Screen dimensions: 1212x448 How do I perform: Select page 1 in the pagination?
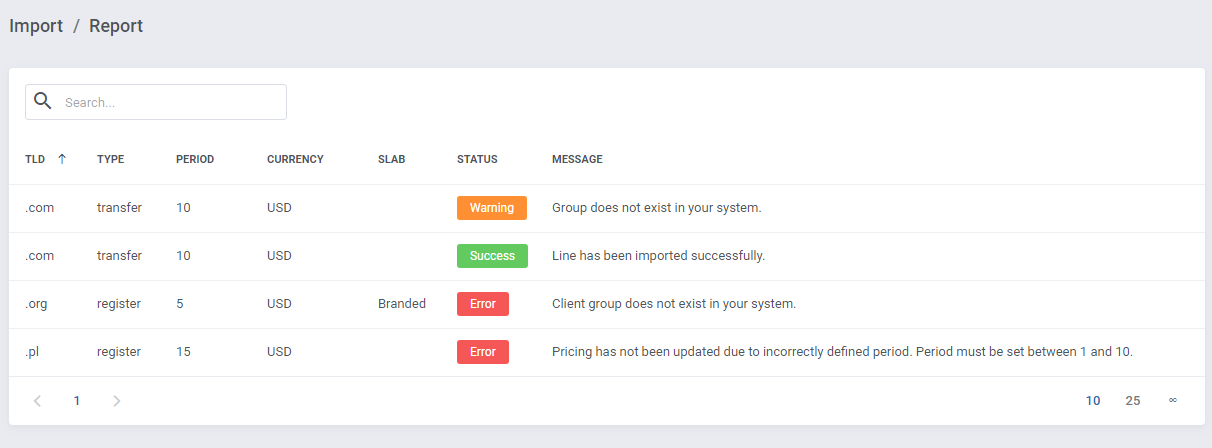(77, 401)
